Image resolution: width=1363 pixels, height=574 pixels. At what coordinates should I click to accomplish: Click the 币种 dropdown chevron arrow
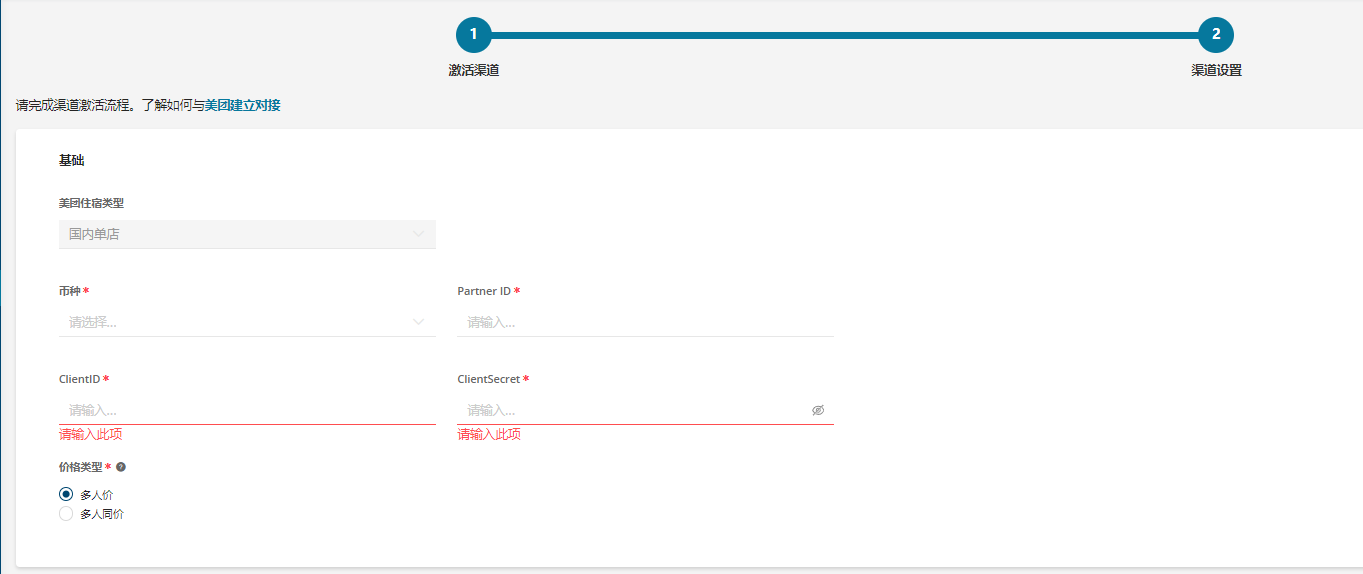pos(418,322)
